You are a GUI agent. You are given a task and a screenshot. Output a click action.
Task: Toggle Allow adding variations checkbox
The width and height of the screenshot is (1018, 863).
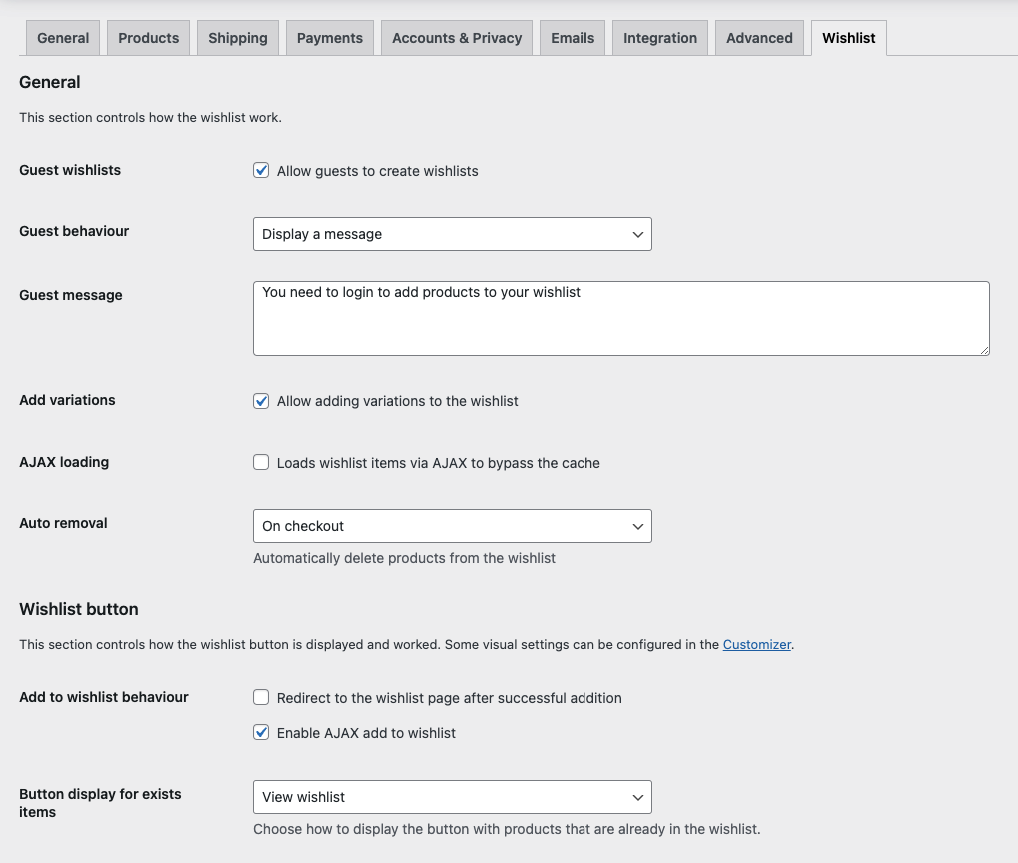[261, 401]
